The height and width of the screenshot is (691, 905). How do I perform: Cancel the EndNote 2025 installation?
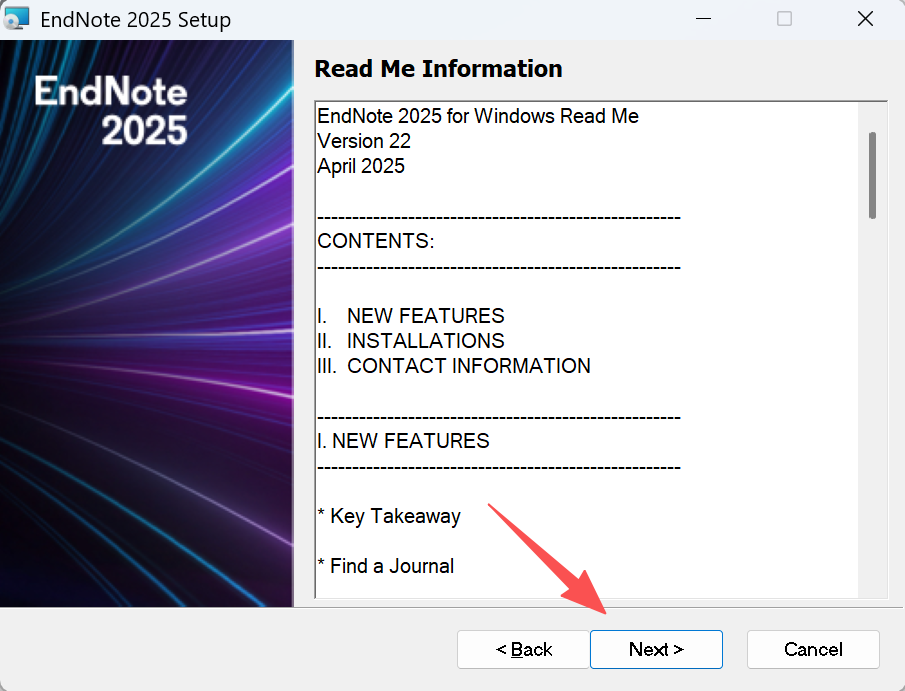coord(813,649)
